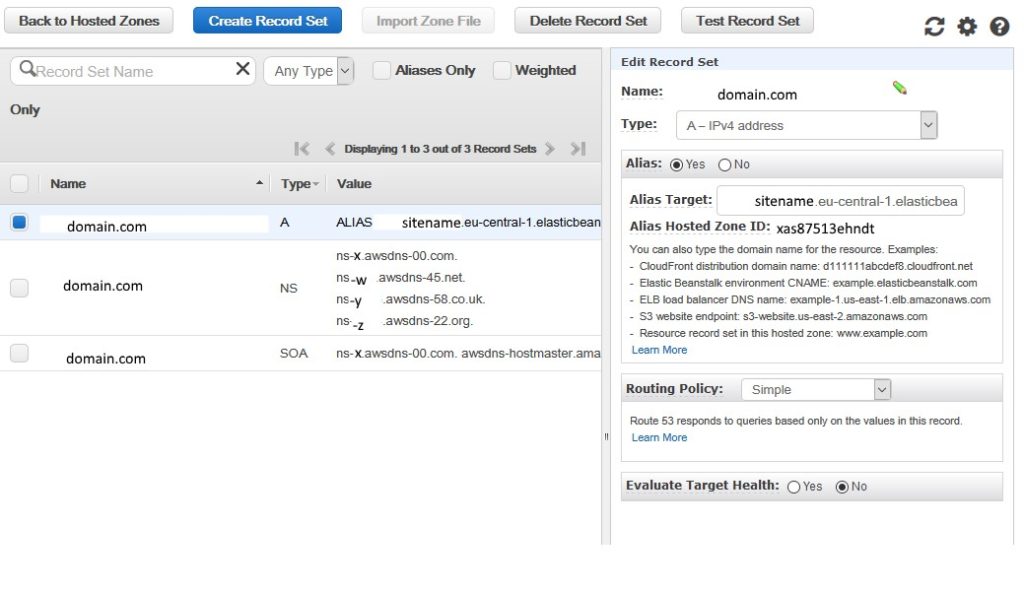Create a new record set
This screenshot has width=1024, height=591.
click(266, 19)
